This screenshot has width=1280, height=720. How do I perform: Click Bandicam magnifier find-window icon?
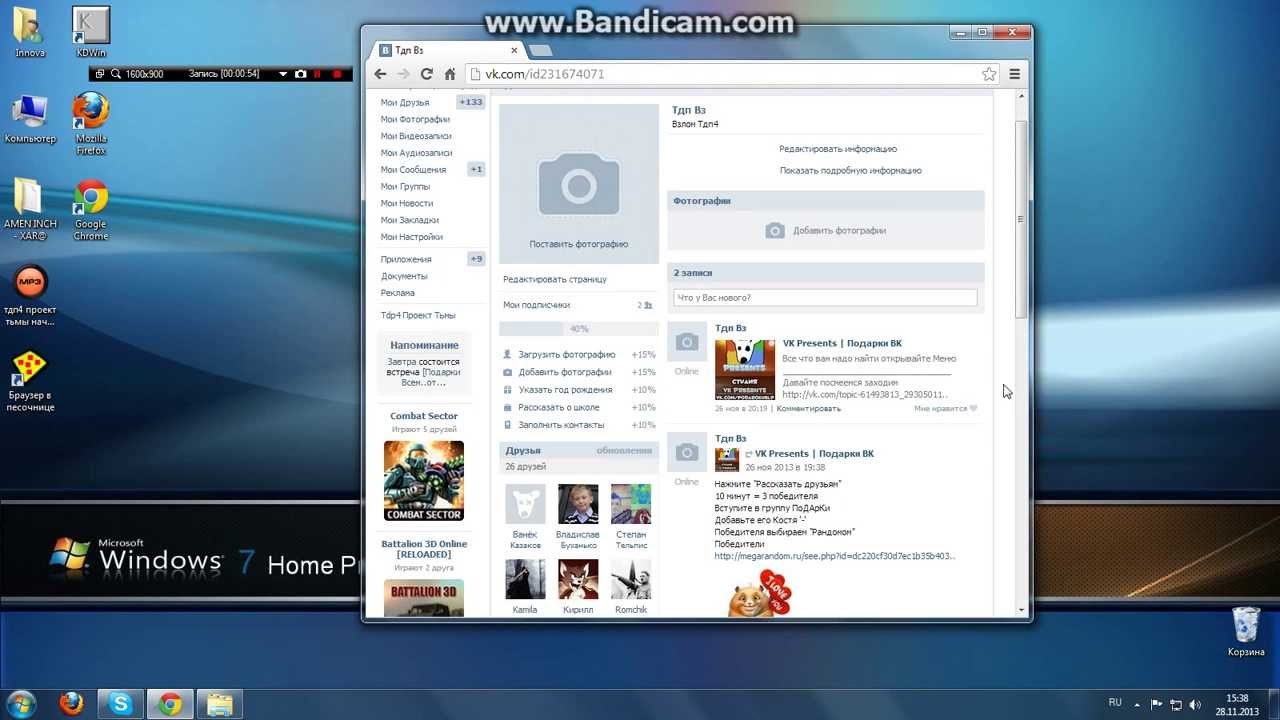[116, 74]
